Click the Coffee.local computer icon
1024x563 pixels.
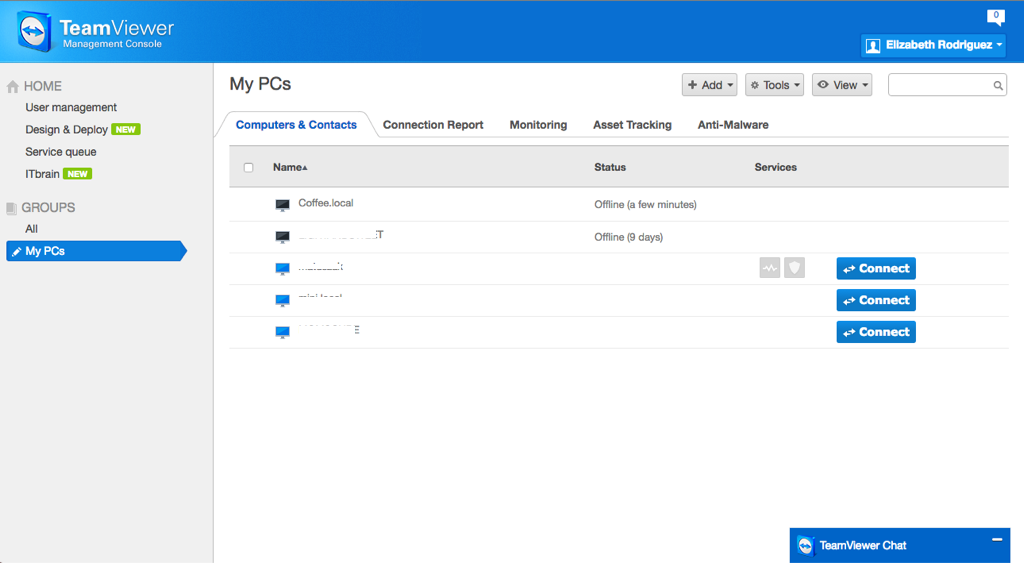282,205
